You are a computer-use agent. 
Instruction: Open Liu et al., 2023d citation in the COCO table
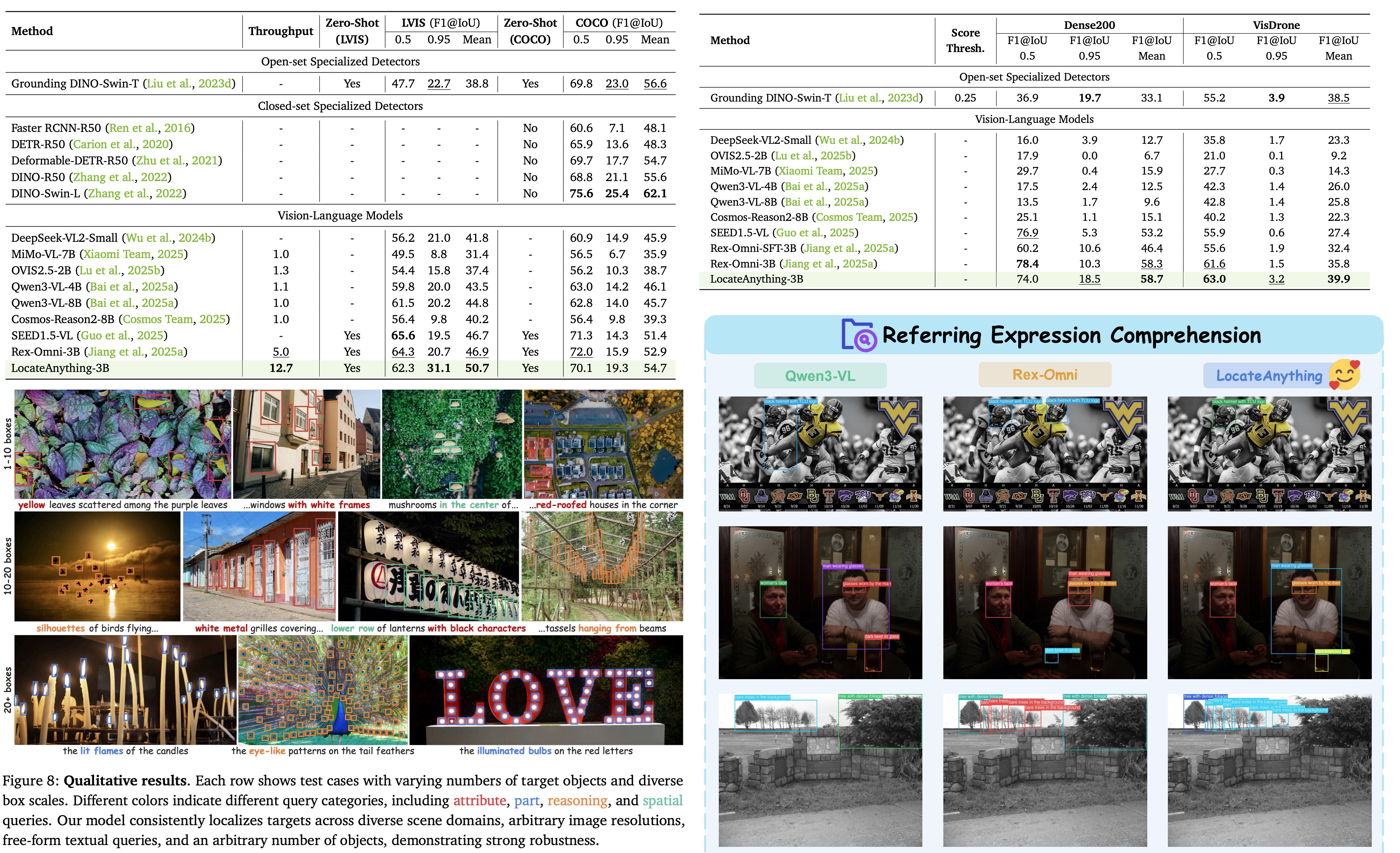point(189,83)
